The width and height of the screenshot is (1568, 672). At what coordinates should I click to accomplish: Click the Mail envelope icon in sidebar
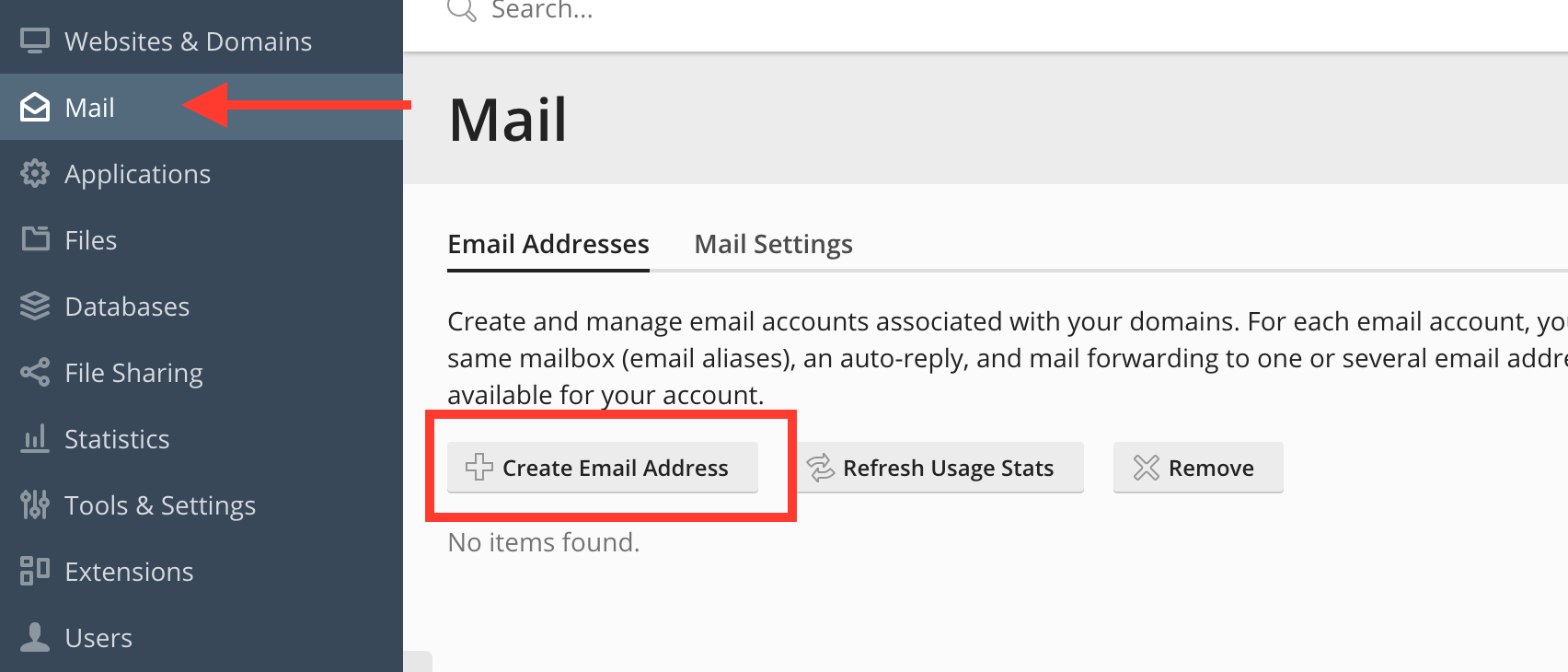tap(35, 108)
